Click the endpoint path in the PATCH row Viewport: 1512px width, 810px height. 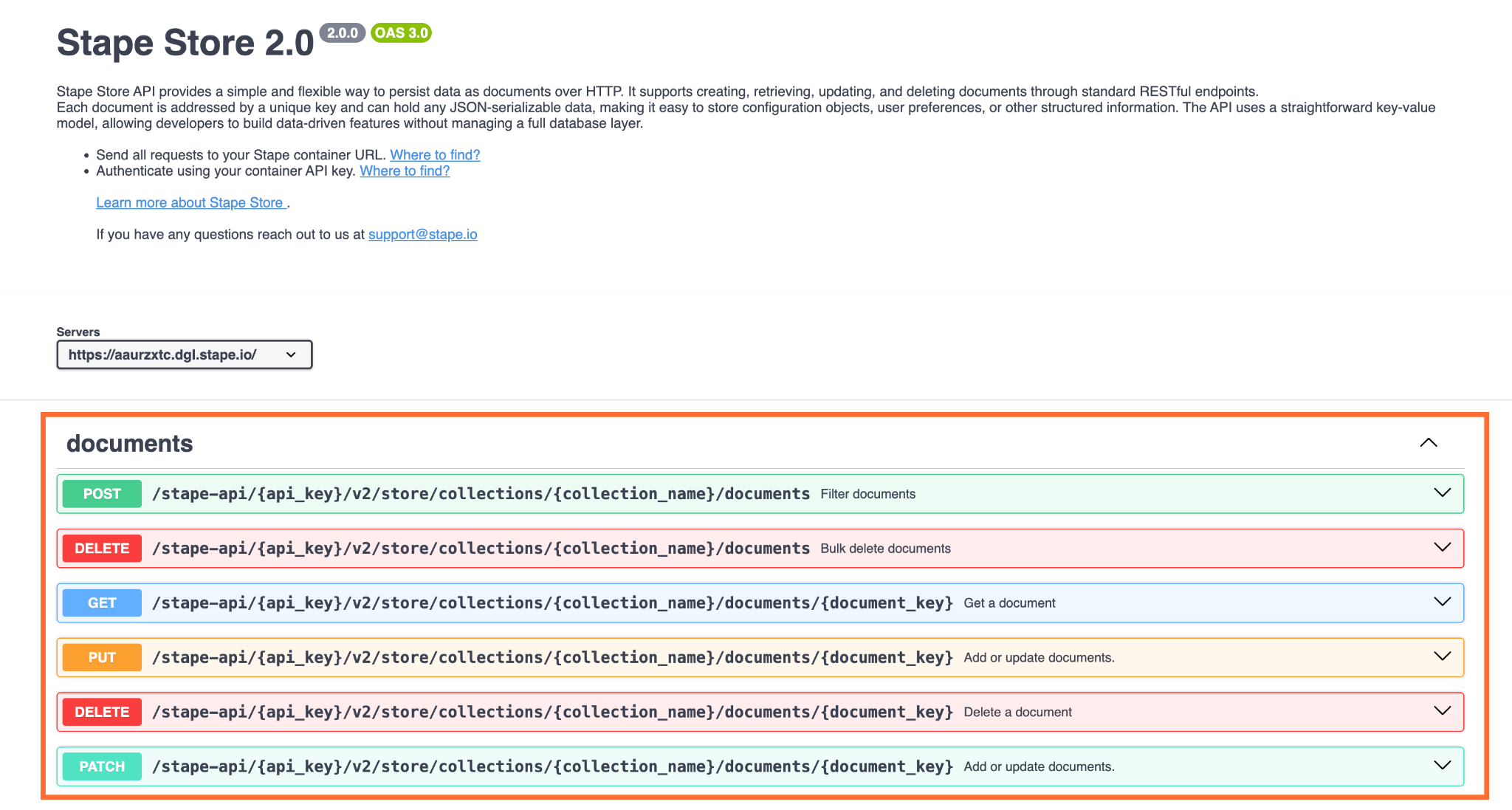tap(552, 767)
